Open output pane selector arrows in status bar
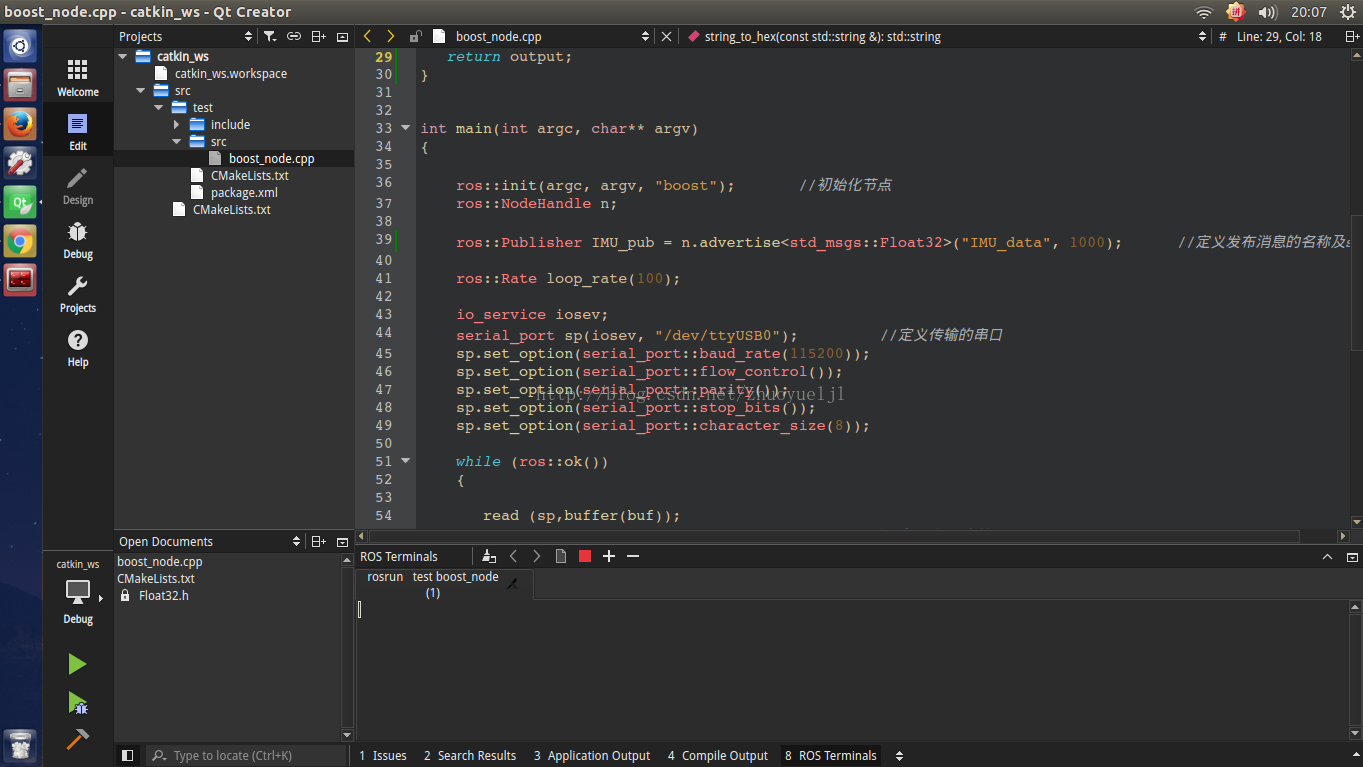The image size is (1363, 767). pos(899,755)
